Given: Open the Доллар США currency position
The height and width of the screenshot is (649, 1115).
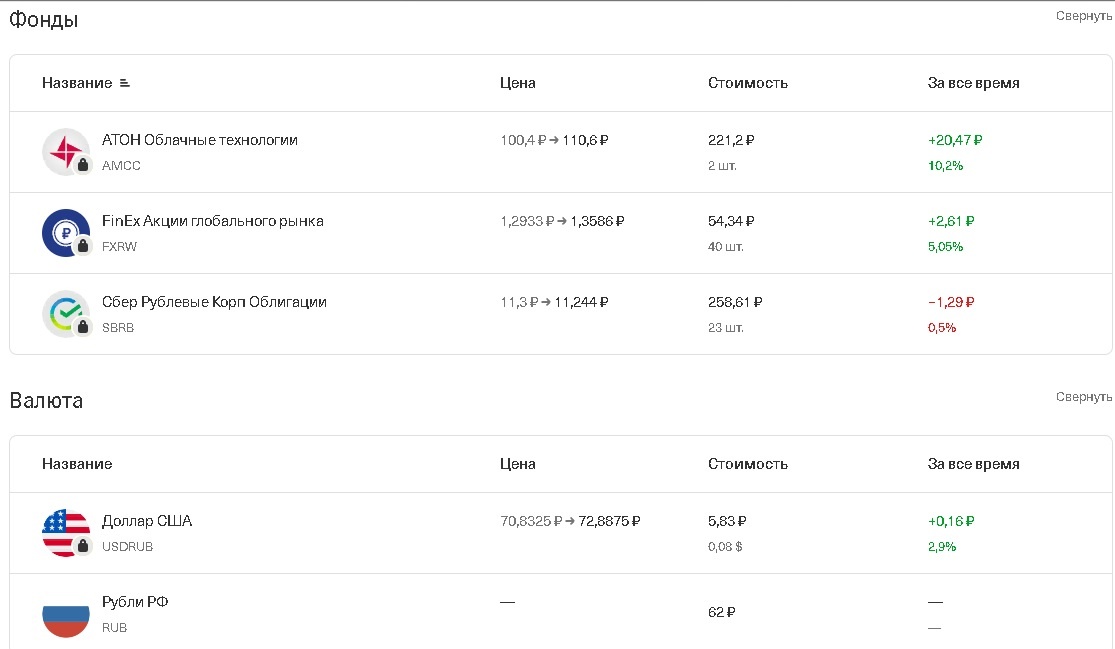Looking at the screenshot, I should tap(147, 521).
